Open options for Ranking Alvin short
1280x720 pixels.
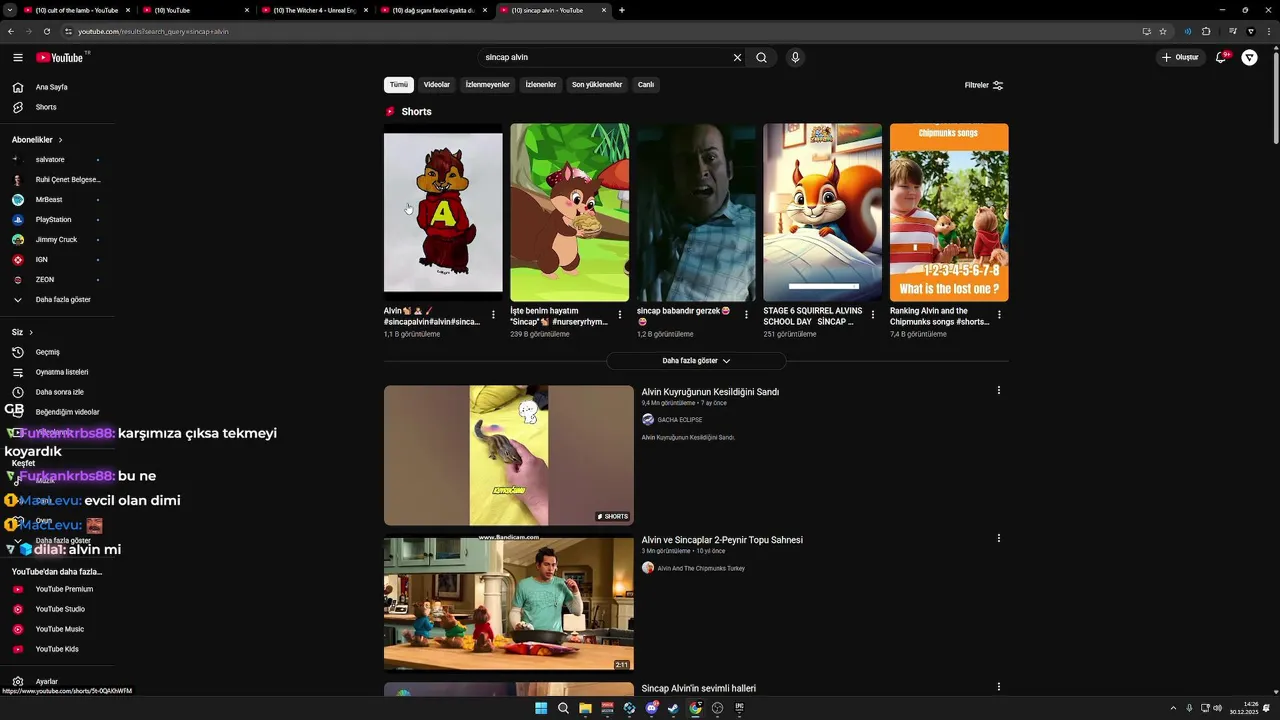(x=999, y=315)
